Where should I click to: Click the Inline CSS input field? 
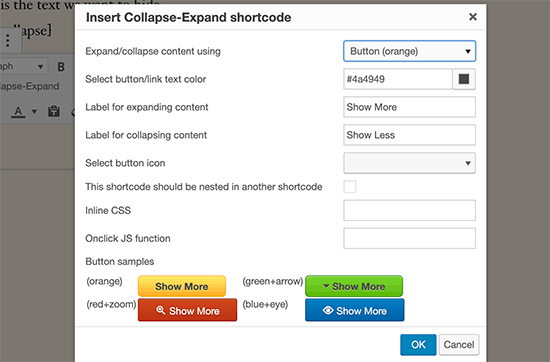[409, 210]
